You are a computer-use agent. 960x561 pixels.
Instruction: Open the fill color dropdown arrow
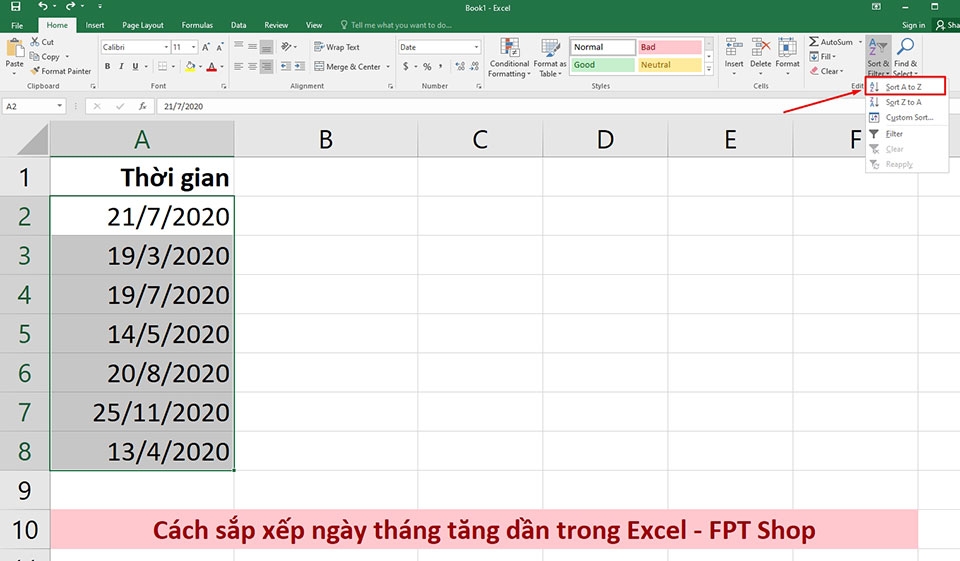tap(200, 67)
